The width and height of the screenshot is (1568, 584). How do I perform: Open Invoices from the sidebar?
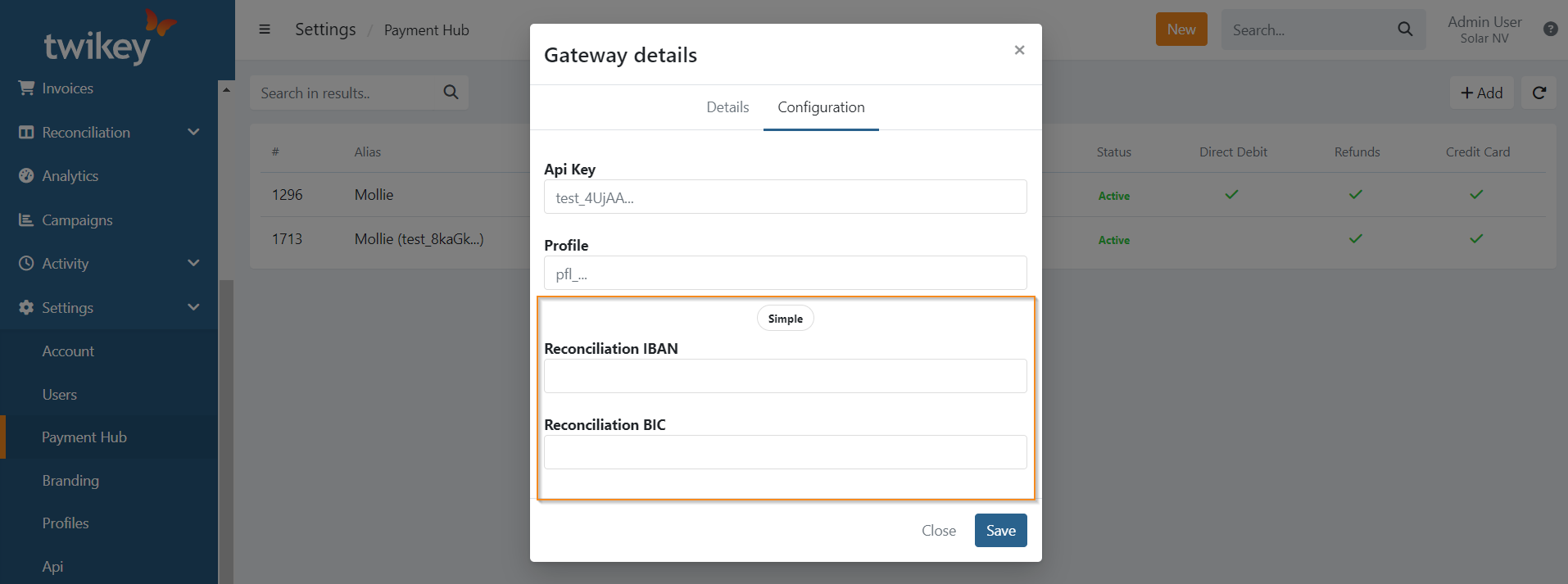[67, 88]
